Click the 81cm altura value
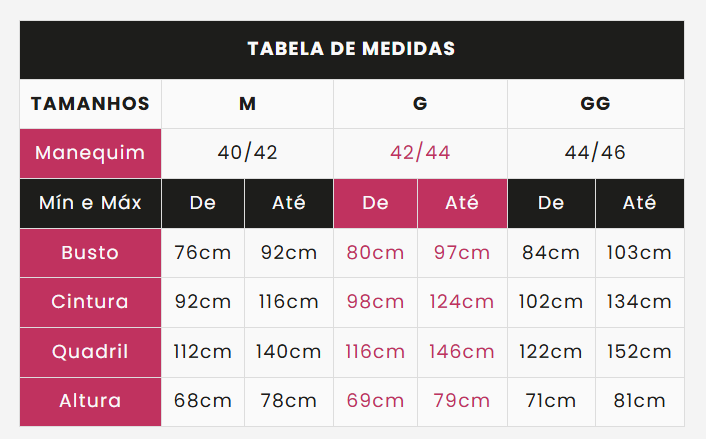The height and width of the screenshot is (439, 706). click(639, 401)
